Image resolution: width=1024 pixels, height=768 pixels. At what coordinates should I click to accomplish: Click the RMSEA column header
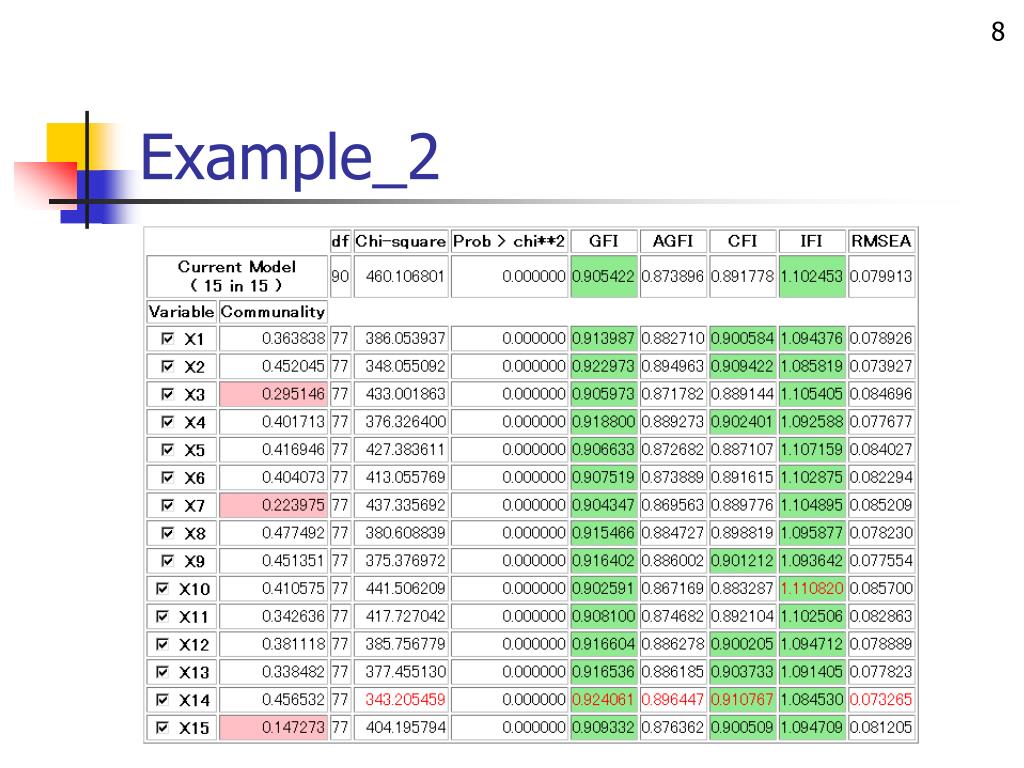[881, 241]
